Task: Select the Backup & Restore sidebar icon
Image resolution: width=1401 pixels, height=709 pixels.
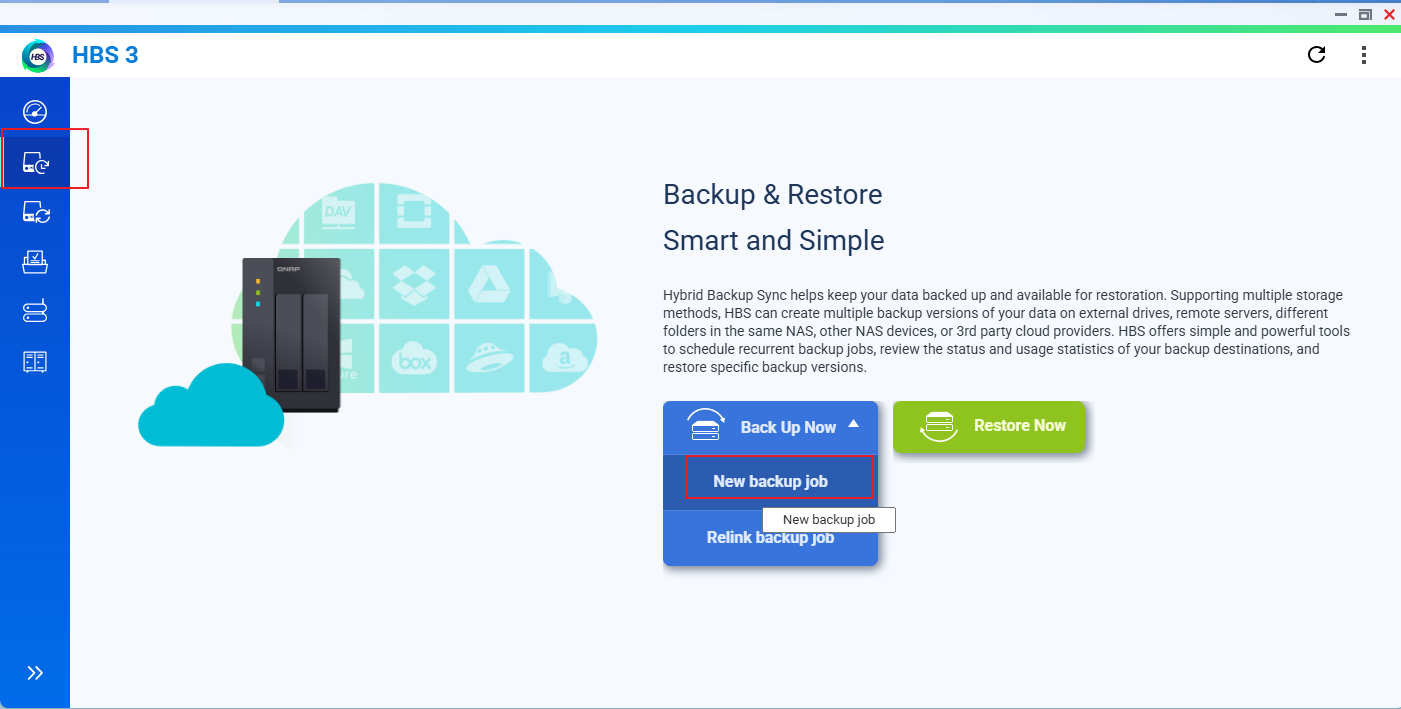Action: click(35, 163)
